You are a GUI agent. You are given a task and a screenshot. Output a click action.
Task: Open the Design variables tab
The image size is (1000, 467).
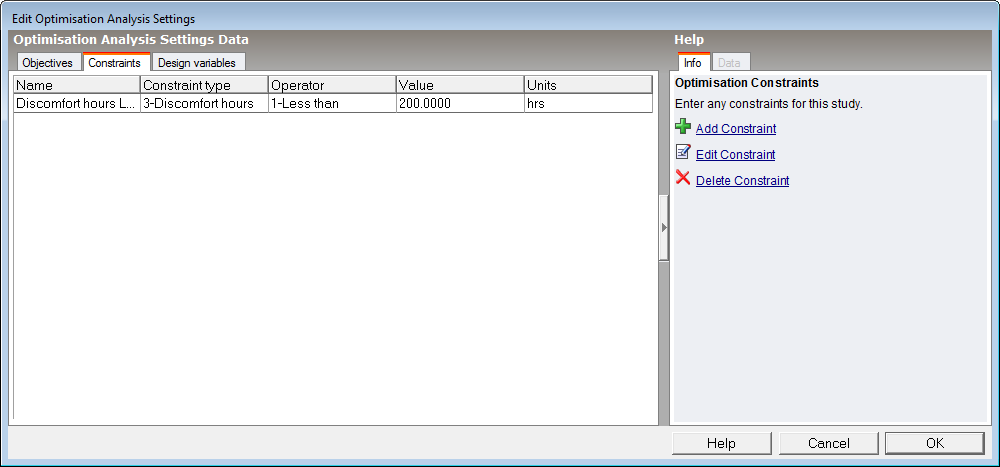(196, 63)
